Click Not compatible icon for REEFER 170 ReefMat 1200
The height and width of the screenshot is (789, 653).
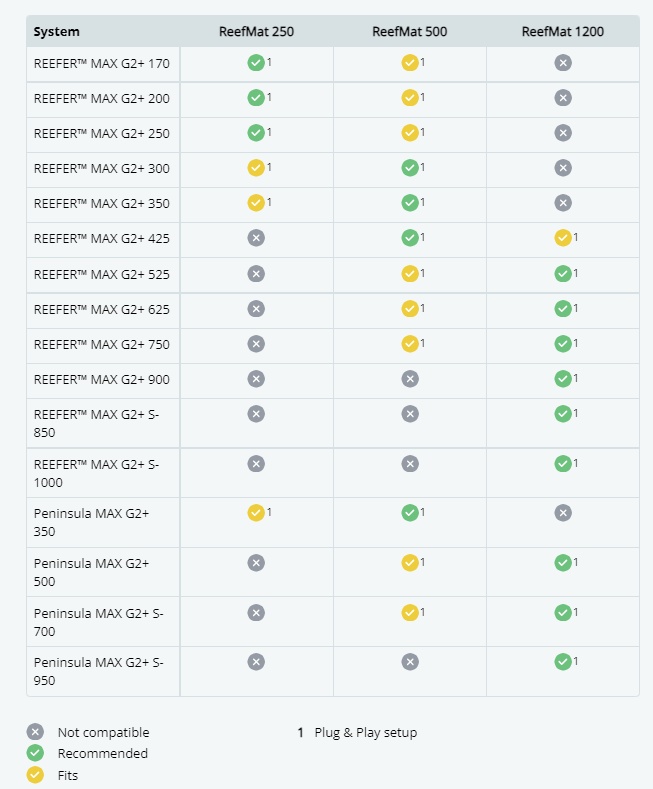[x=563, y=63]
